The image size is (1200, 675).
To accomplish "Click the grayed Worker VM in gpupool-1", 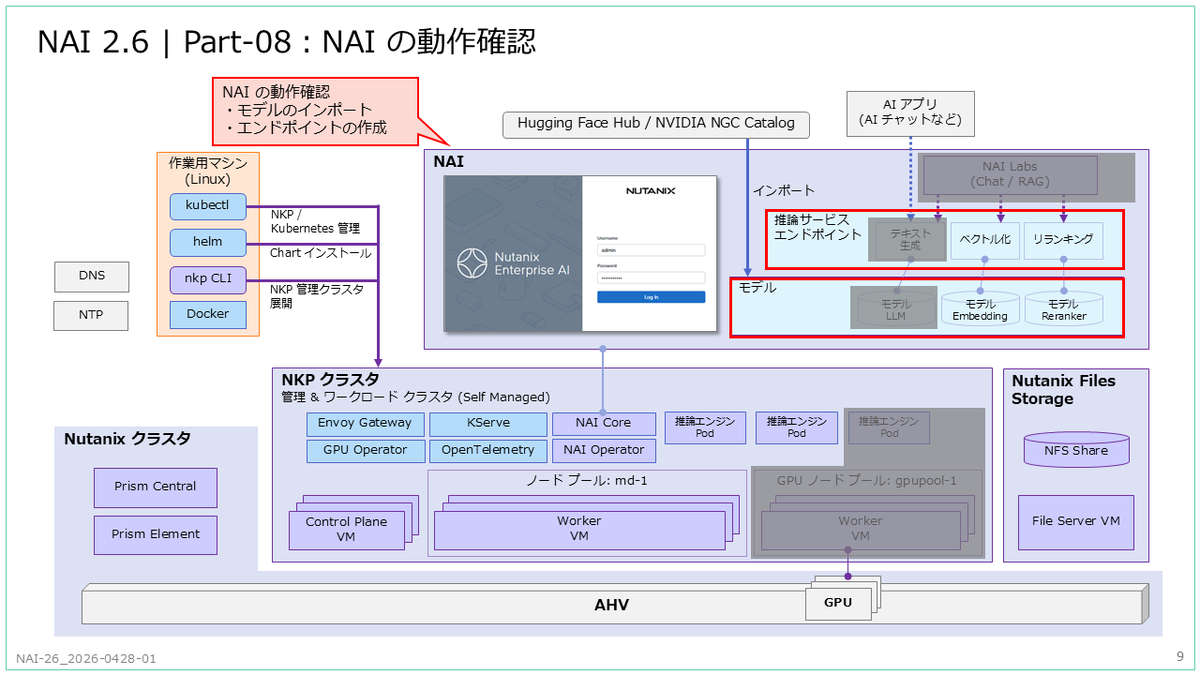I will click(860, 529).
